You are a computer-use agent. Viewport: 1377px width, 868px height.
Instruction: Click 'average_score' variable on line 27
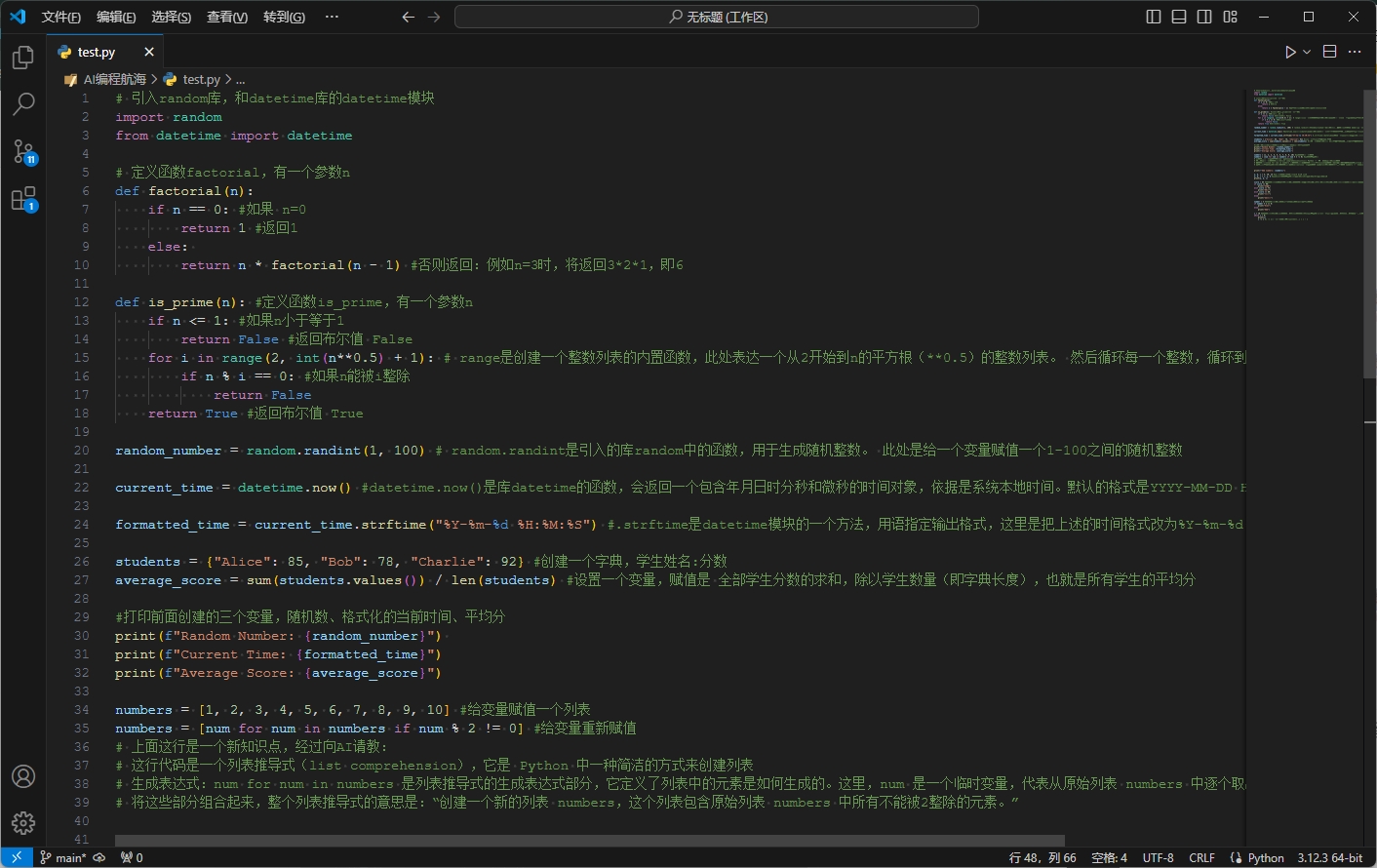pyautogui.click(x=168, y=580)
